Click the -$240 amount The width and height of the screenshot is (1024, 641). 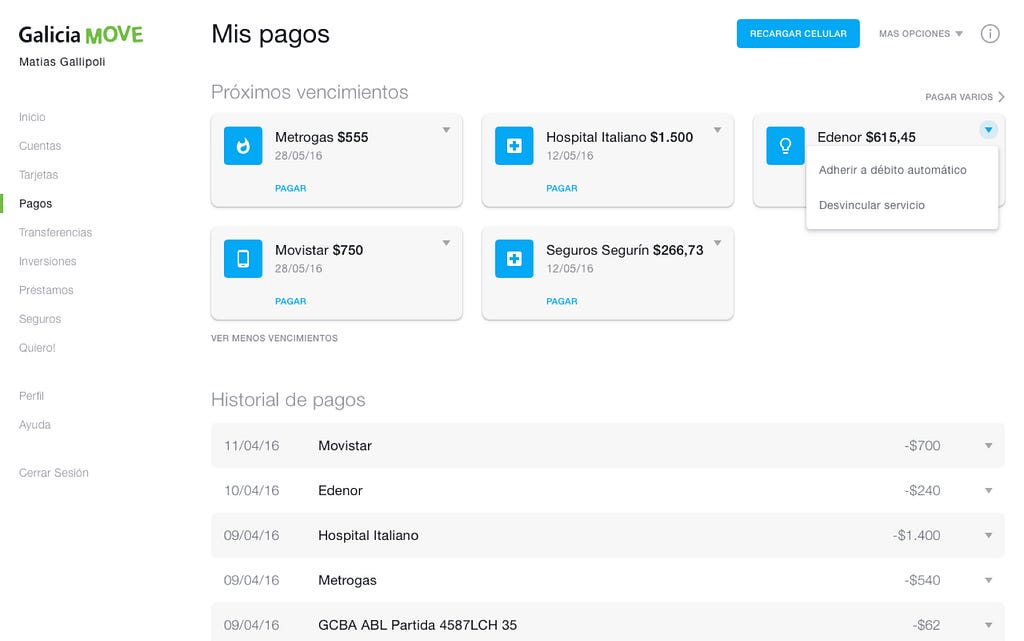click(x=922, y=490)
